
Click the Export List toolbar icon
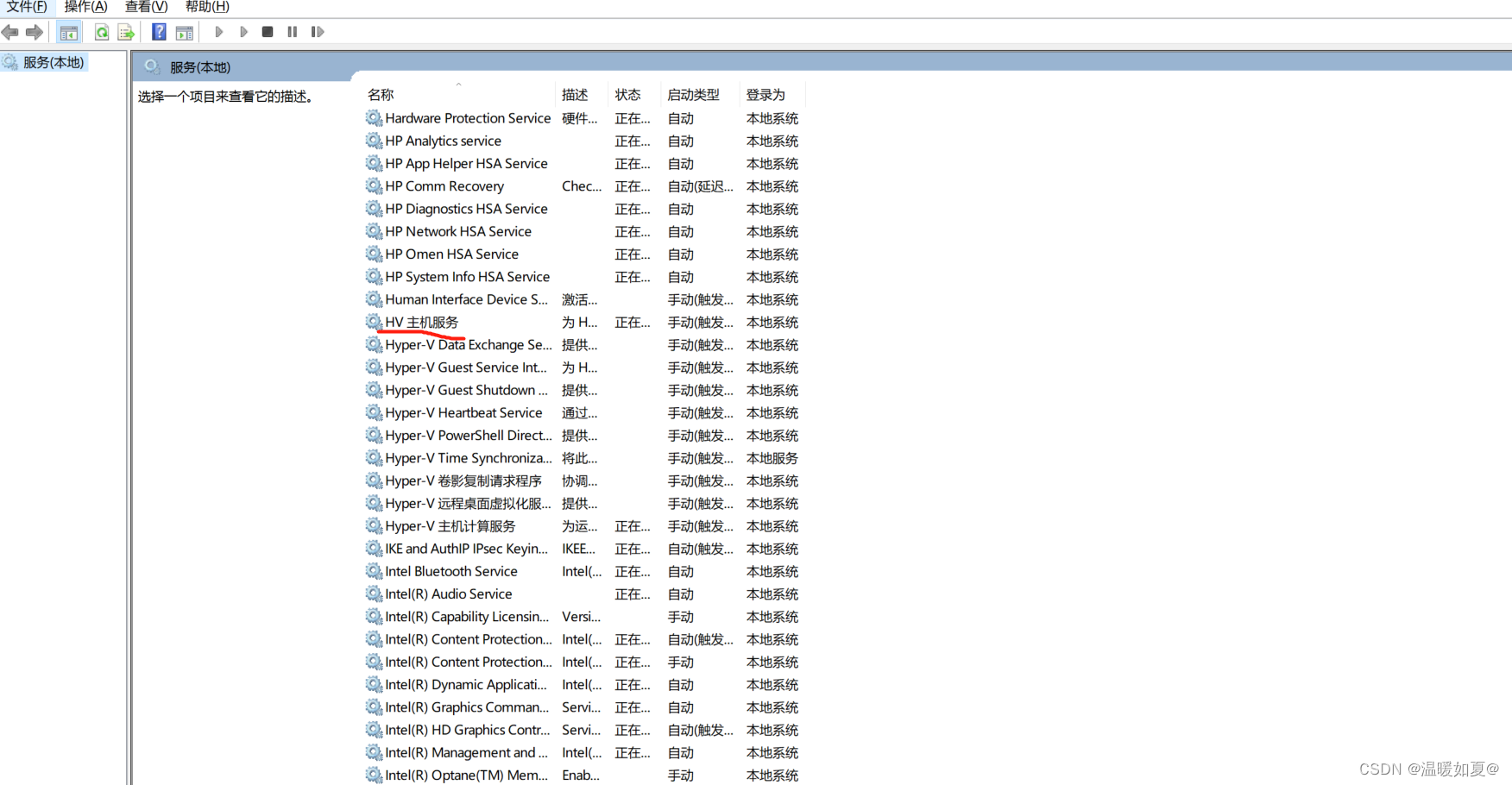pyautogui.click(x=126, y=32)
